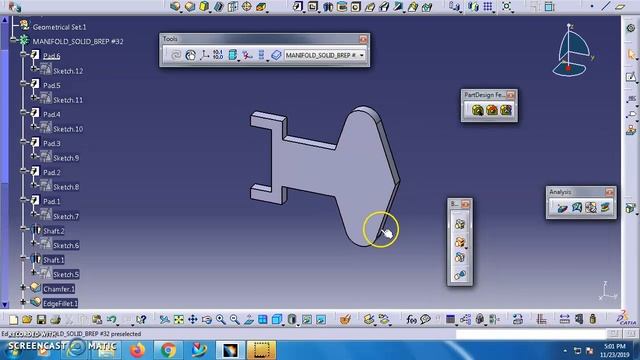Image resolution: width=640 pixels, height=360 pixels.
Task: Click the Apply Material icon
Action: click(x=345, y=319)
